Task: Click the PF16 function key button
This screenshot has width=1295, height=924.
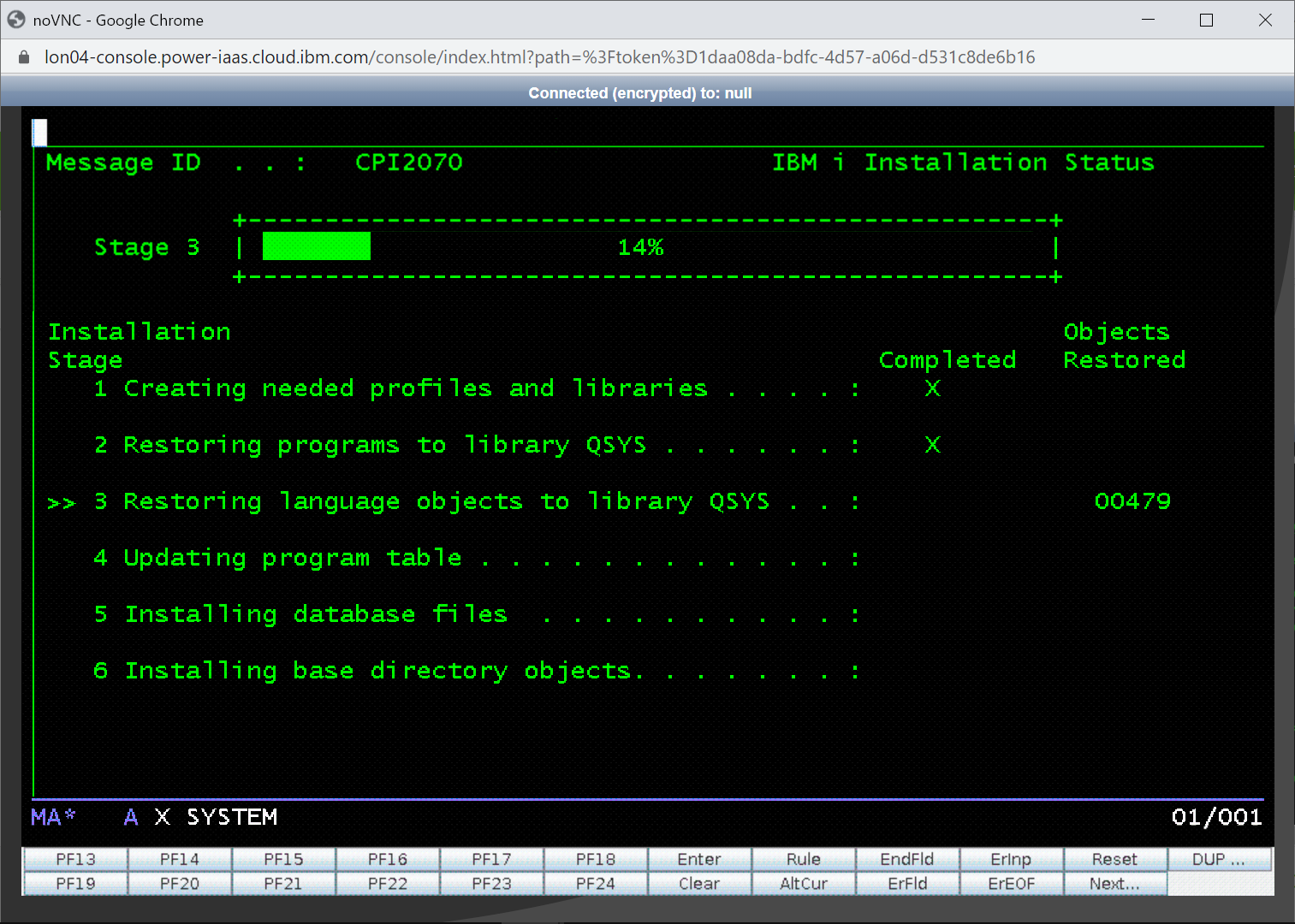Action: pyautogui.click(x=388, y=859)
